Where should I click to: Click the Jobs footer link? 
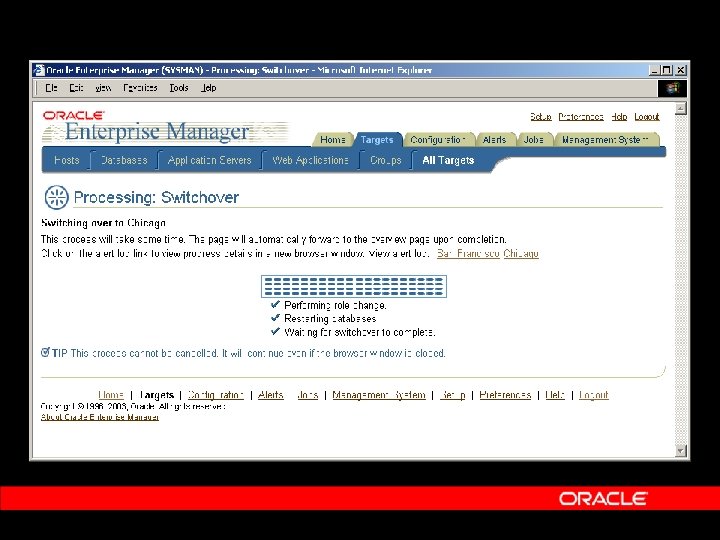(x=308, y=395)
